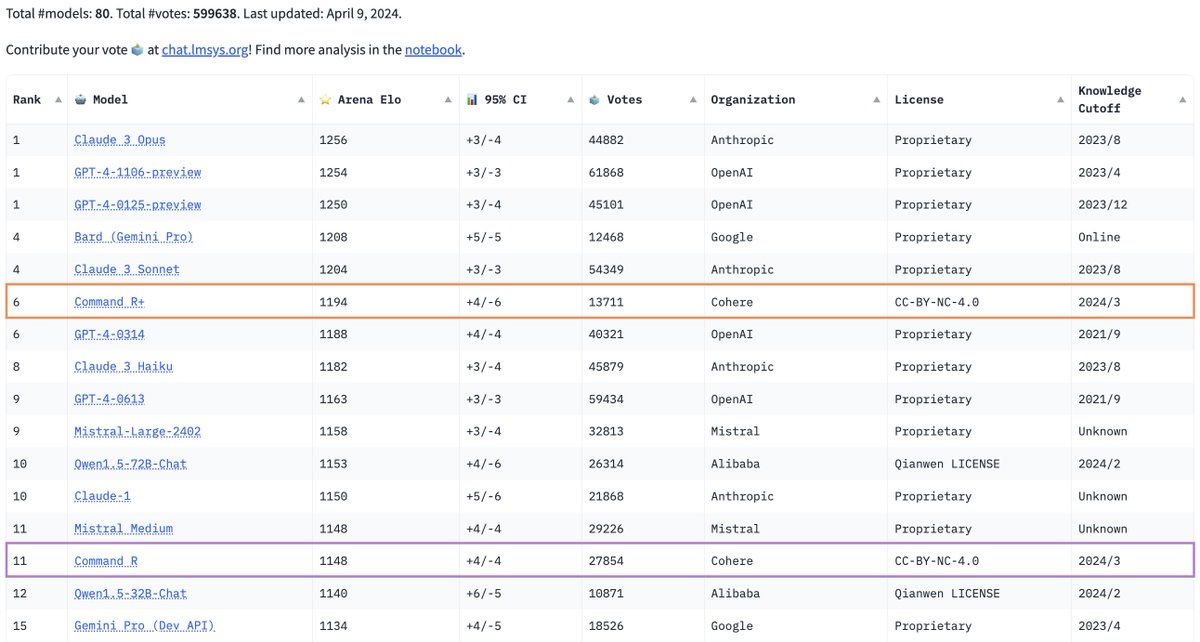The image size is (1200, 642).
Task: Open the GPT-4-1106-preview model link
Action: pyautogui.click(x=138, y=172)
